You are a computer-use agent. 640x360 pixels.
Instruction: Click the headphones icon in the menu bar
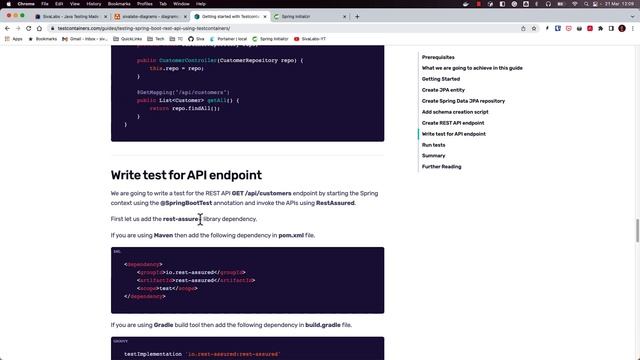(x=548, y=4)
